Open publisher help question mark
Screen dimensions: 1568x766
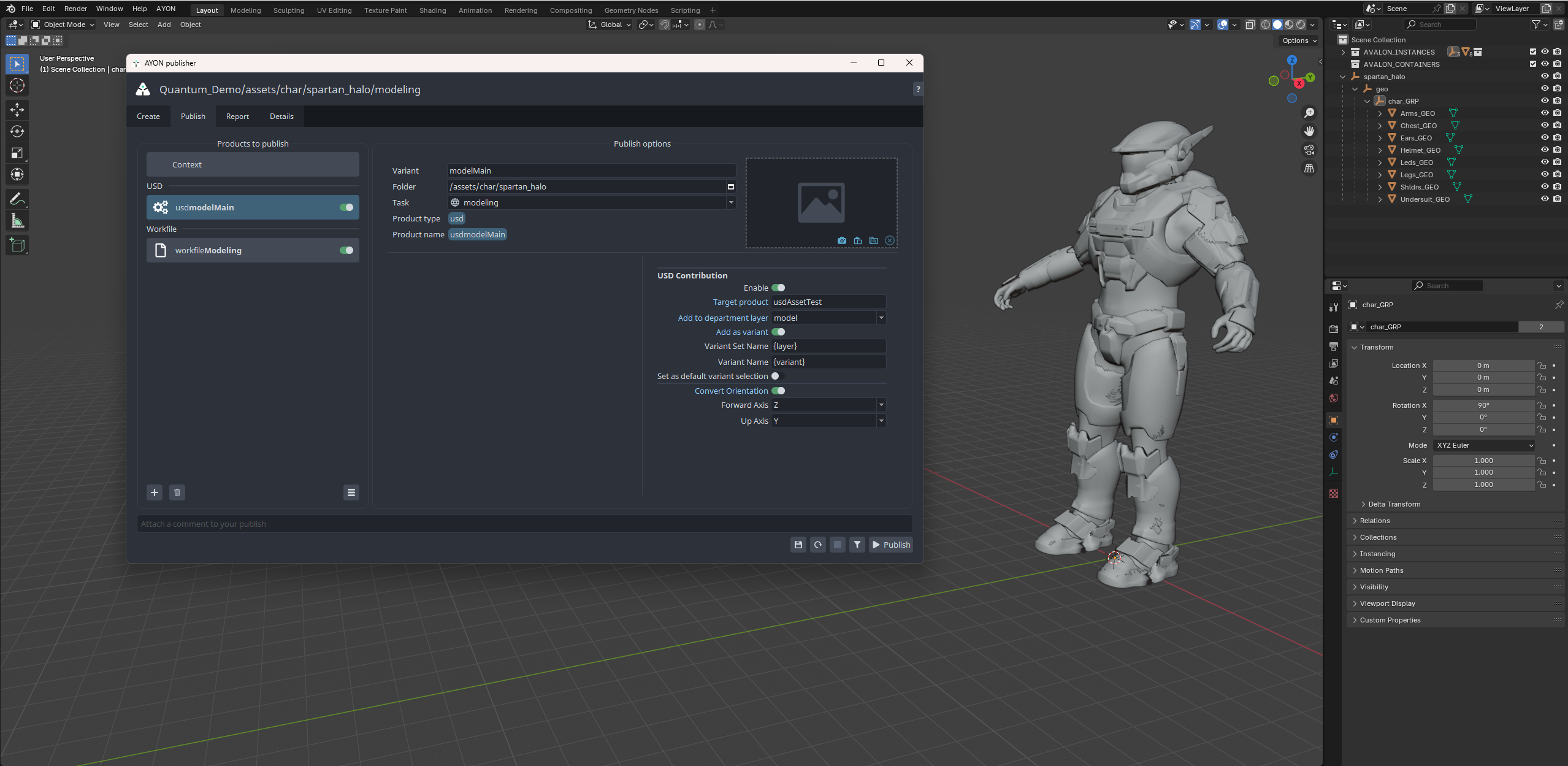(x=918, y=90)
